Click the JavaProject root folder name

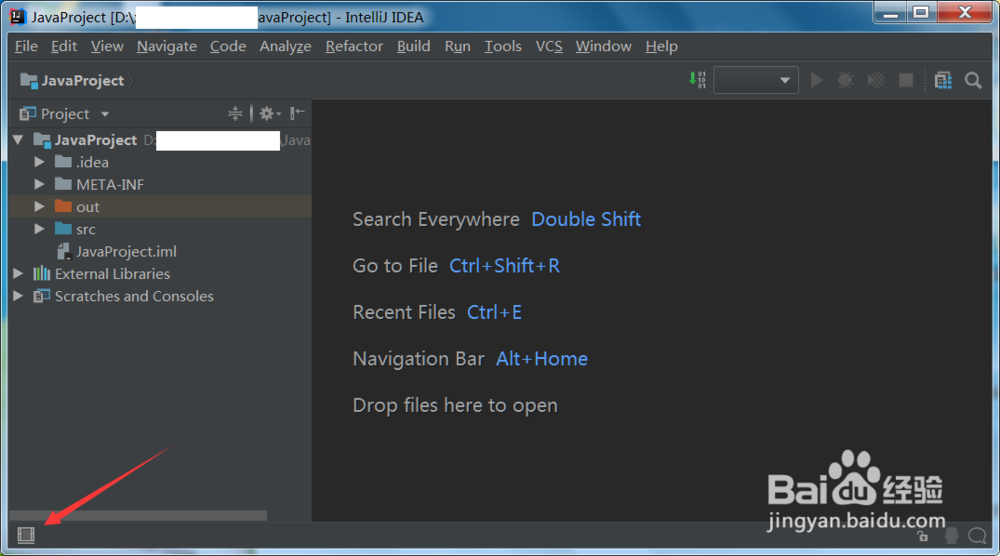coord(96,140)
